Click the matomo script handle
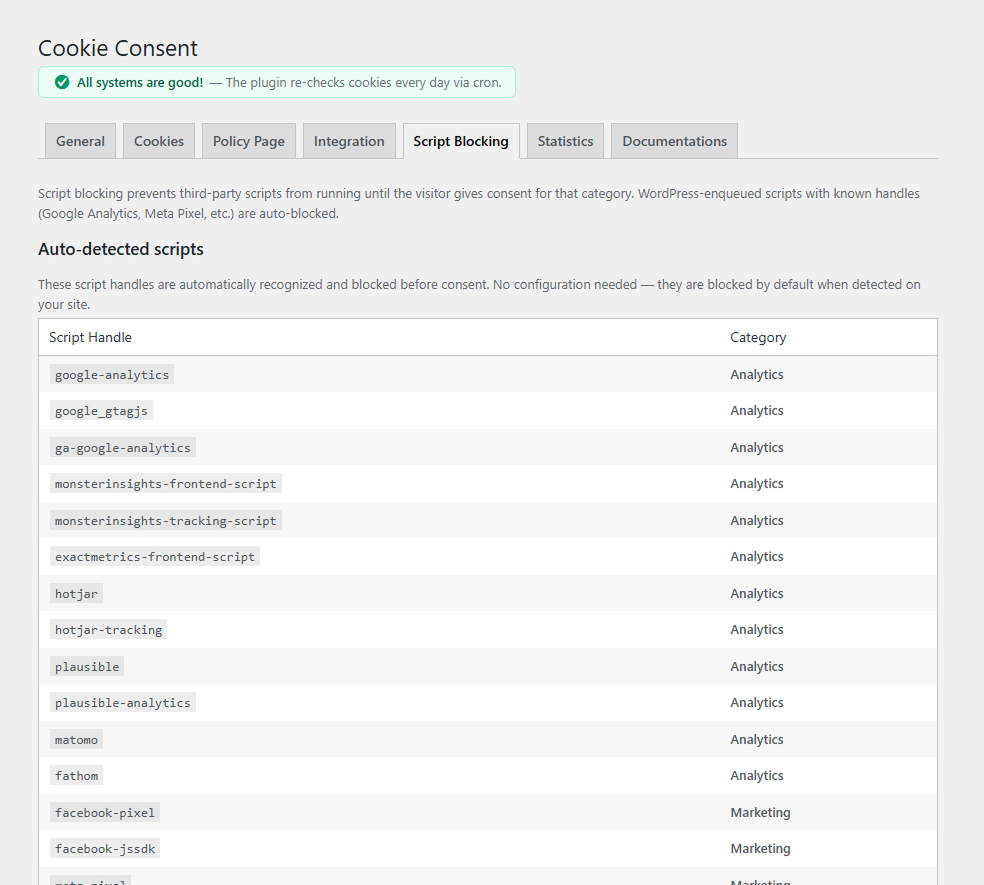The height and width of the screenshot is (885, 984). 76,739
